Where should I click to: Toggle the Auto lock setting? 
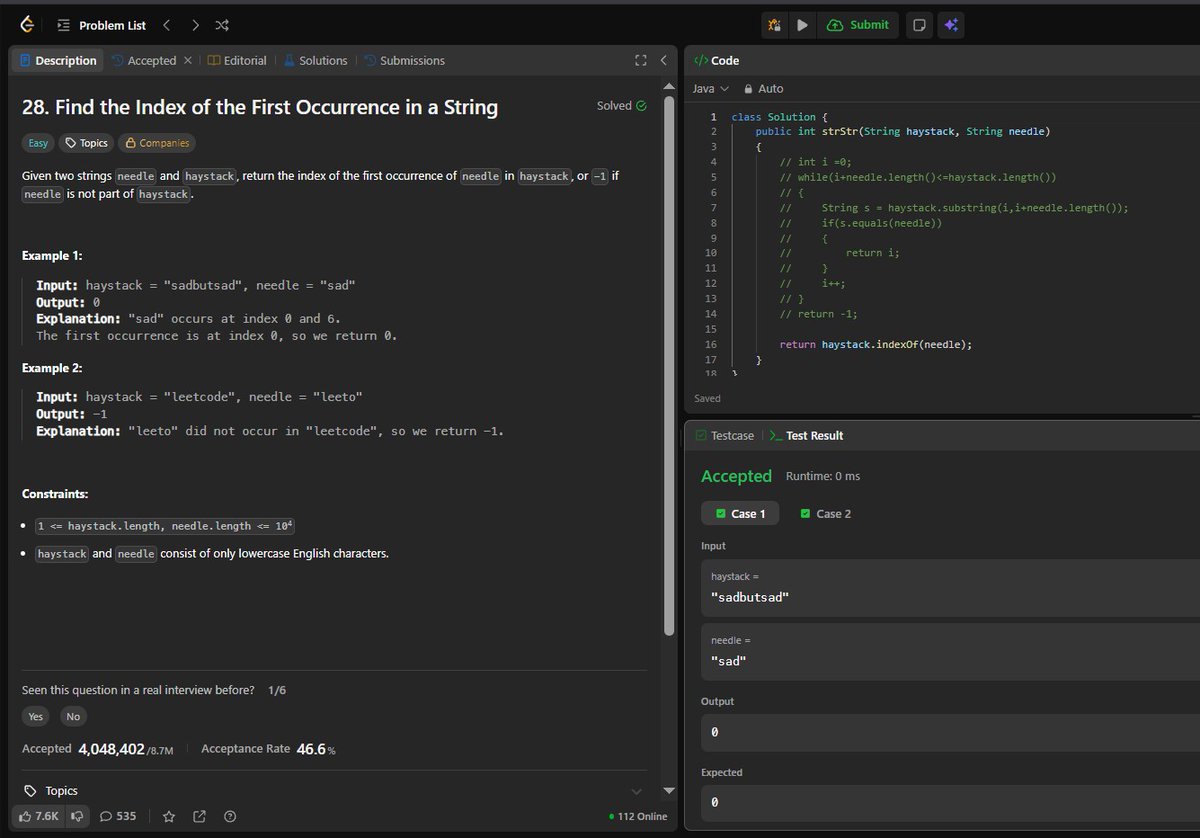763,89
